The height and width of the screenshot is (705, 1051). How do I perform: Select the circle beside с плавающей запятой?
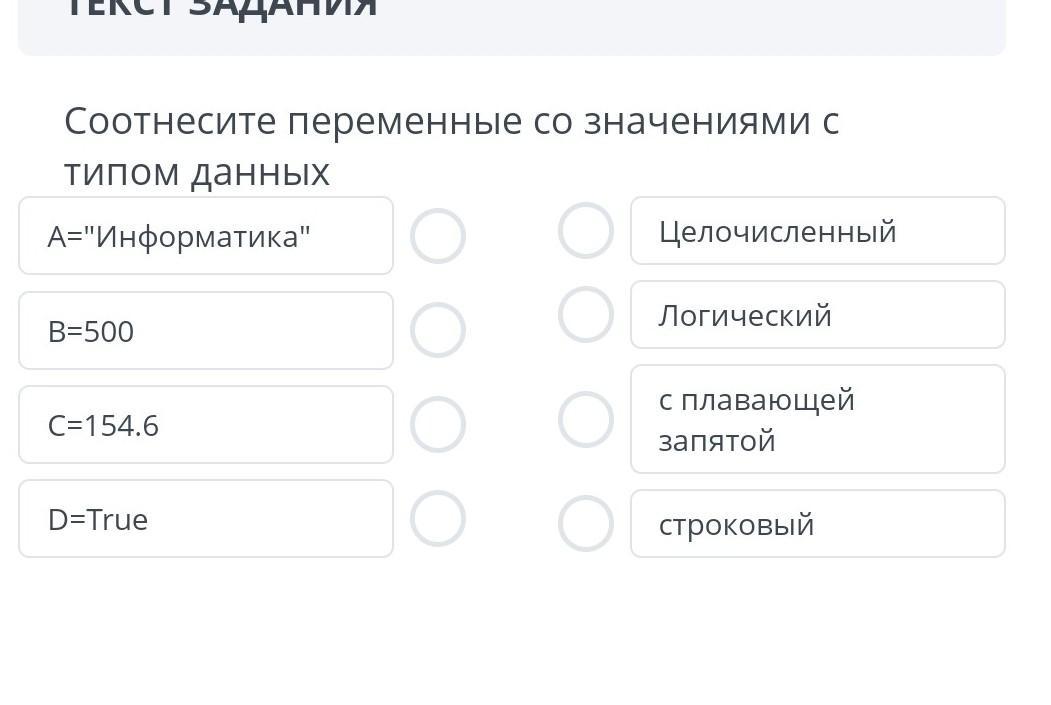tap(586, 419)
